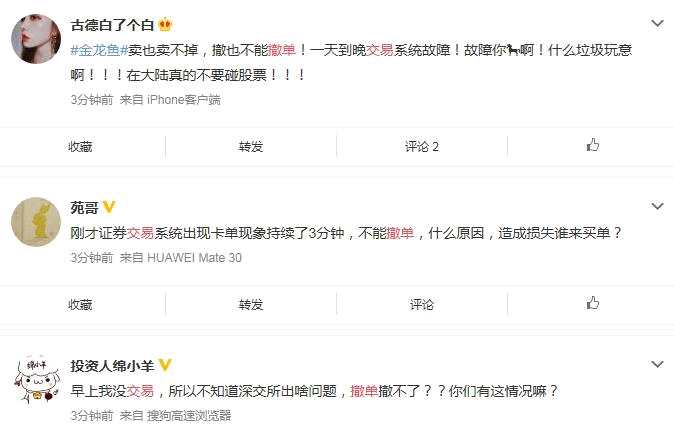Open 古德白了个白's profile avatar

pyautogui.click(x=36, y=39)
